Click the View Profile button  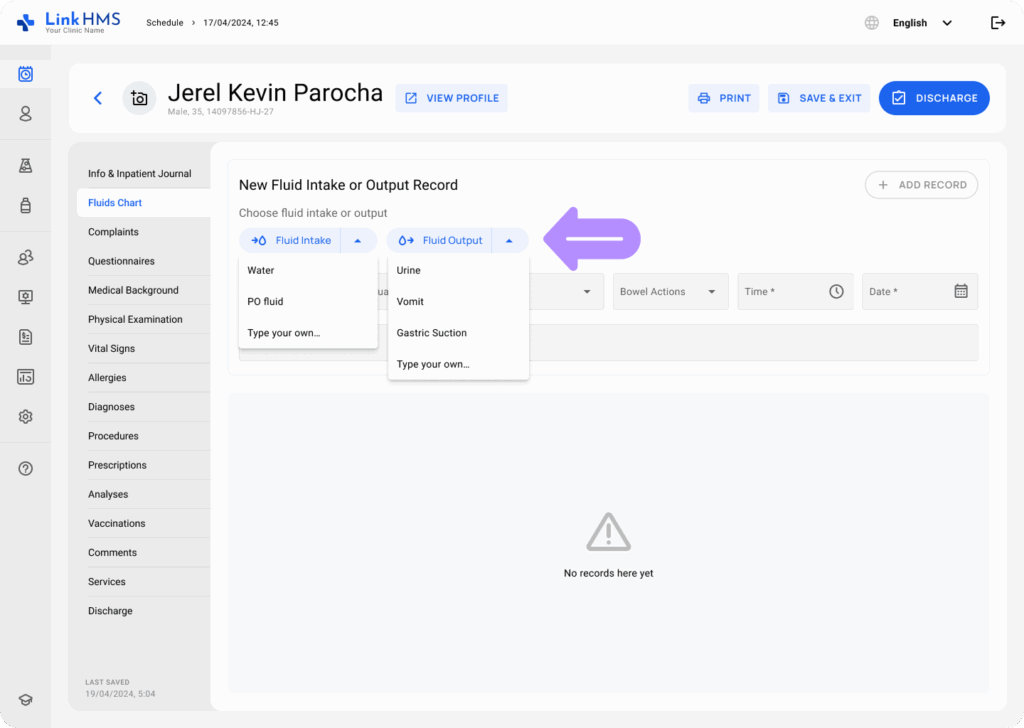point(451,98)
